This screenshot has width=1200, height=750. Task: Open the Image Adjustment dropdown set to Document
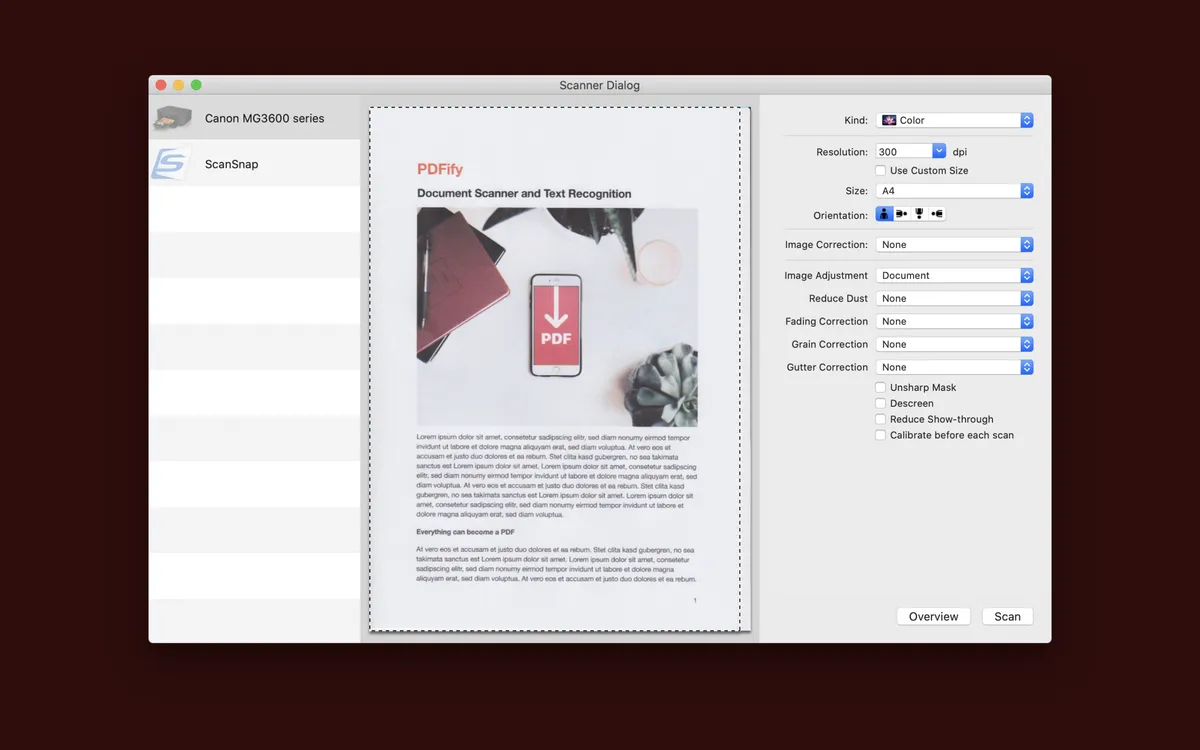point(955,276)
